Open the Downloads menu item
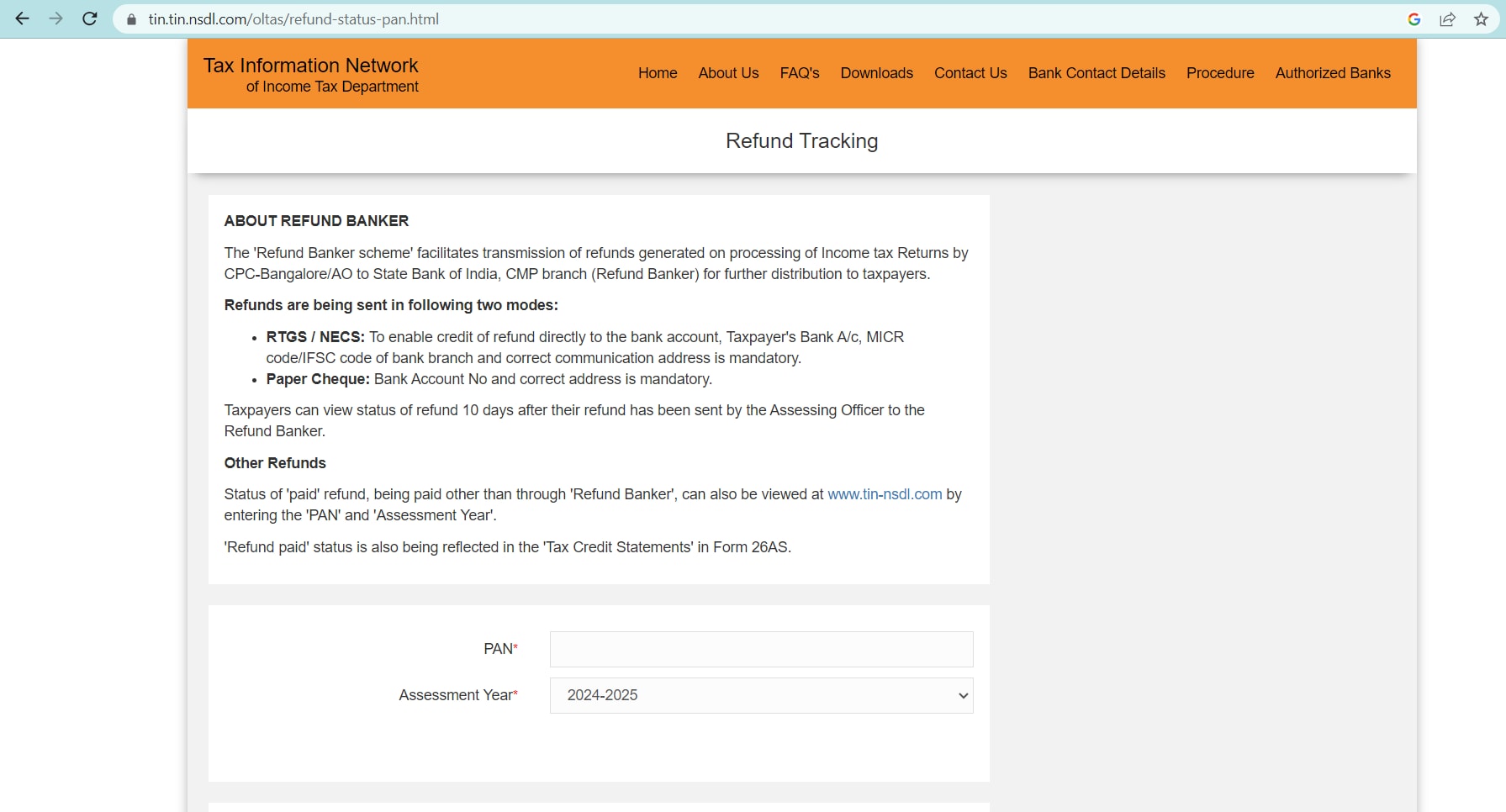Viewport: 1506px width, 812px height. click(x=876, y=73)
